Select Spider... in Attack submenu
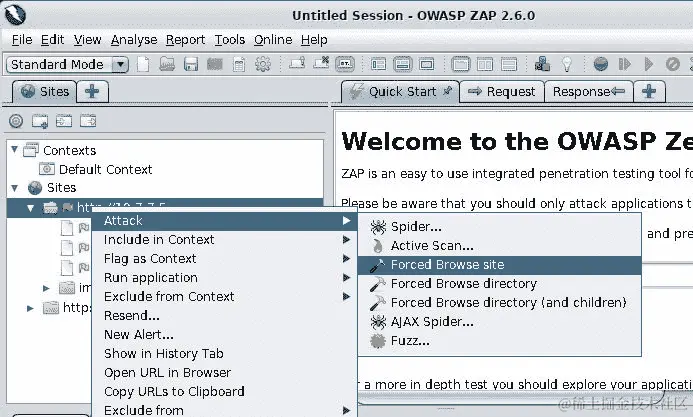Screen dimensions: 693x417 pos(499,227)
